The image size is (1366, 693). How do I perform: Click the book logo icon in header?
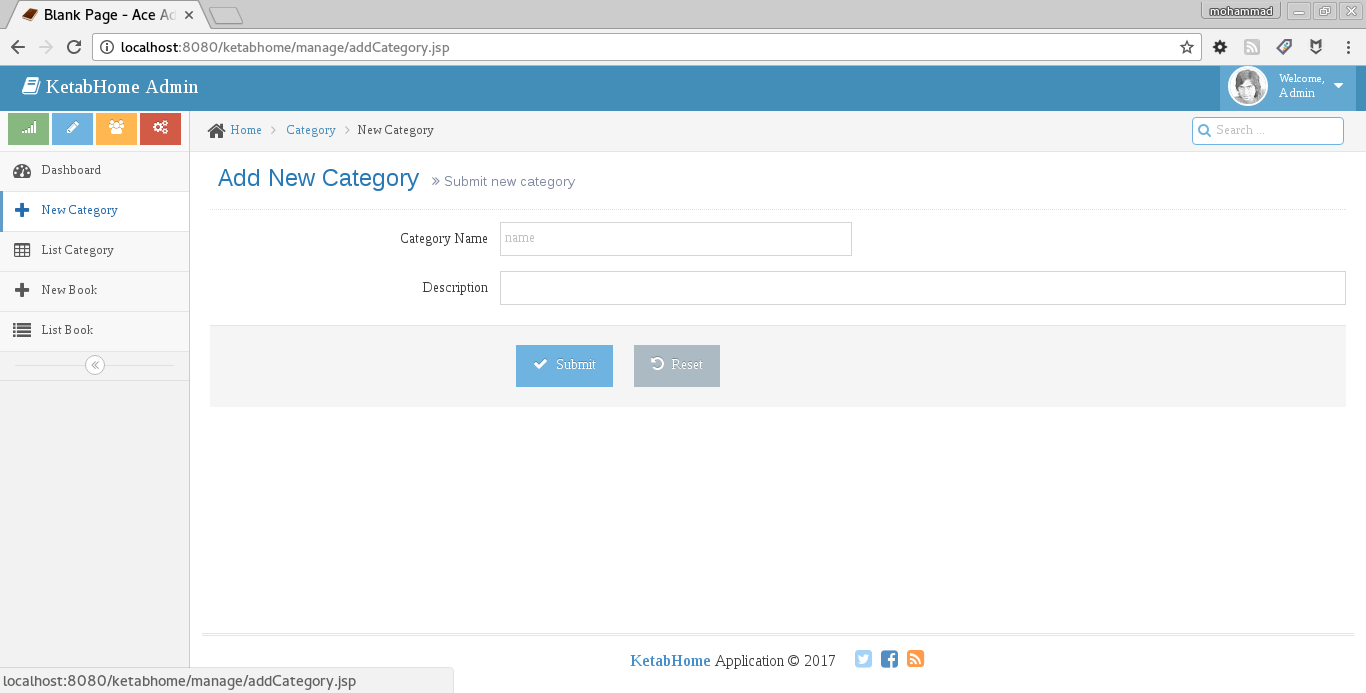click(x=31, y=87)
